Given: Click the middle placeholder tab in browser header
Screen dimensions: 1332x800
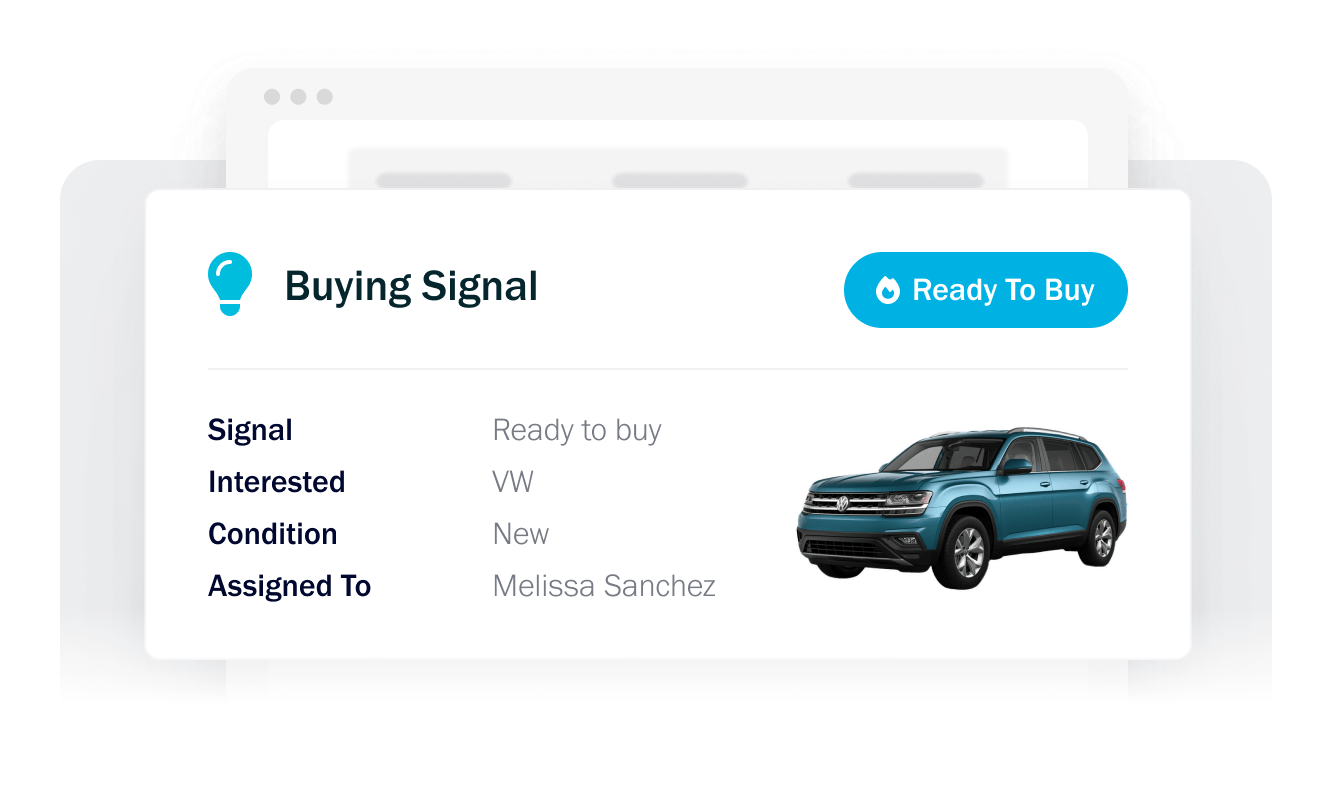Looking at the screenshot, I should (x=679, y=178).
